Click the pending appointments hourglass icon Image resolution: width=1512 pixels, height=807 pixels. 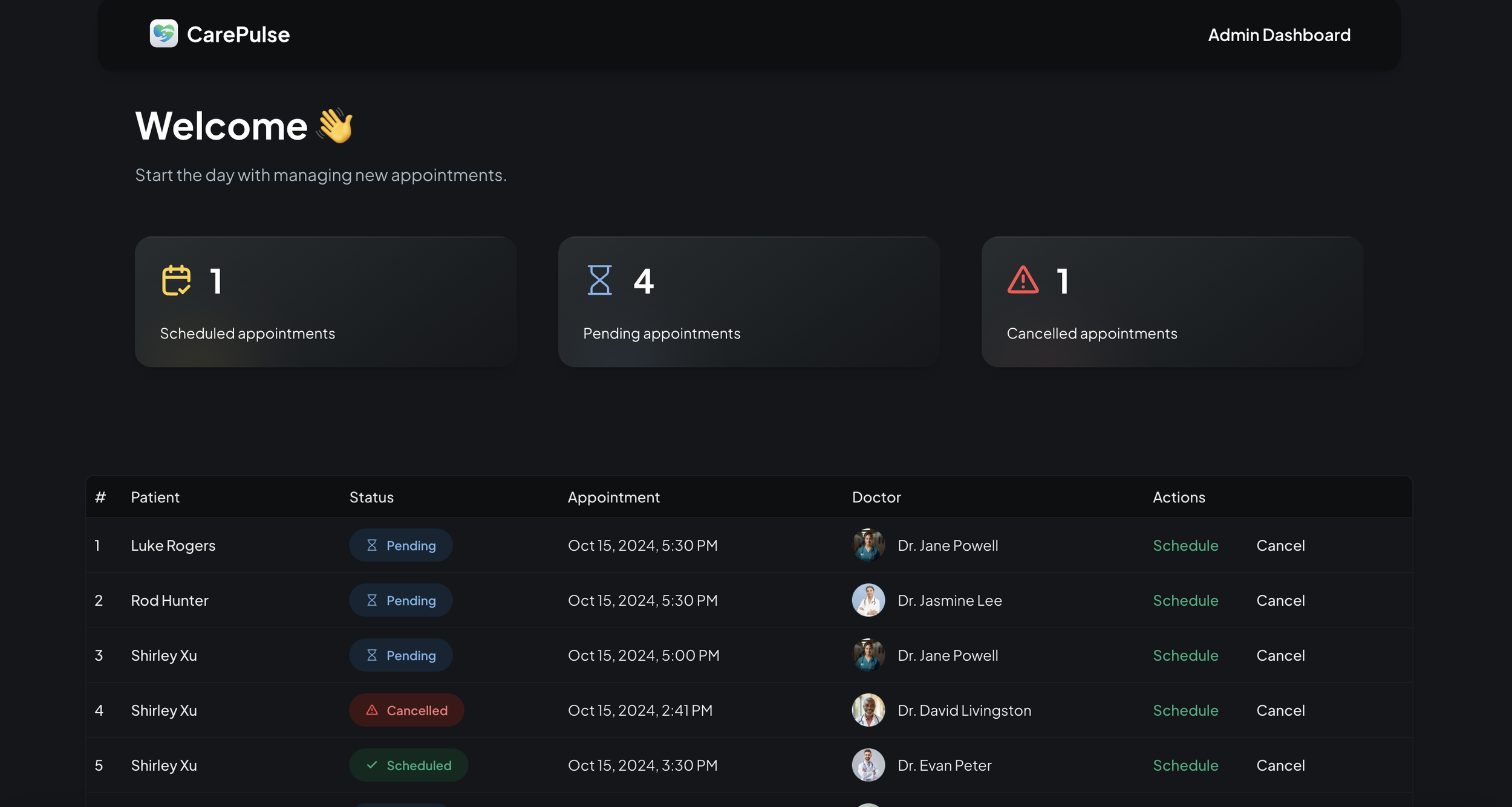[599, 280]
